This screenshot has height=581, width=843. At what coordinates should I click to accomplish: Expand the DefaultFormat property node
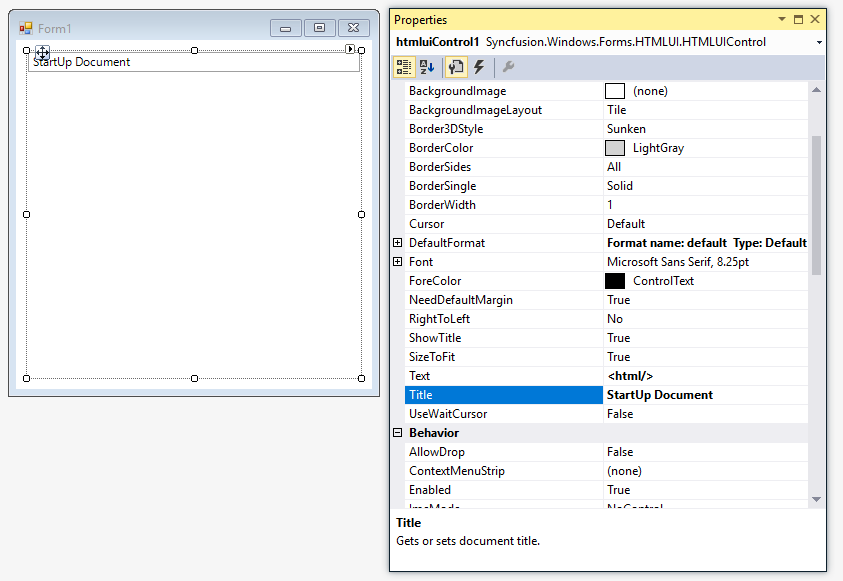coord(398,242)
